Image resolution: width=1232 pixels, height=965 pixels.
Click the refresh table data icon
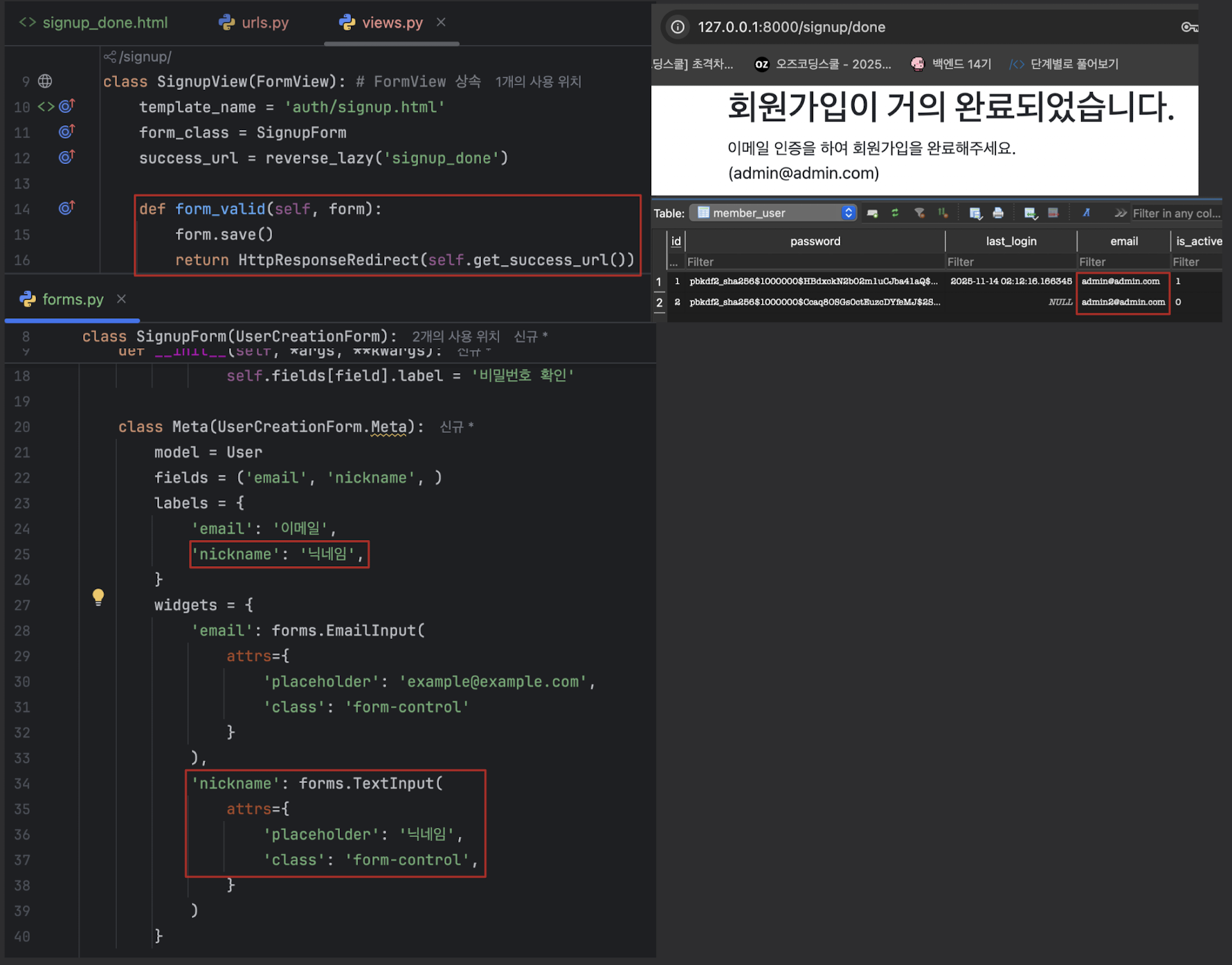pyautogui.click(x=895, y=213)
